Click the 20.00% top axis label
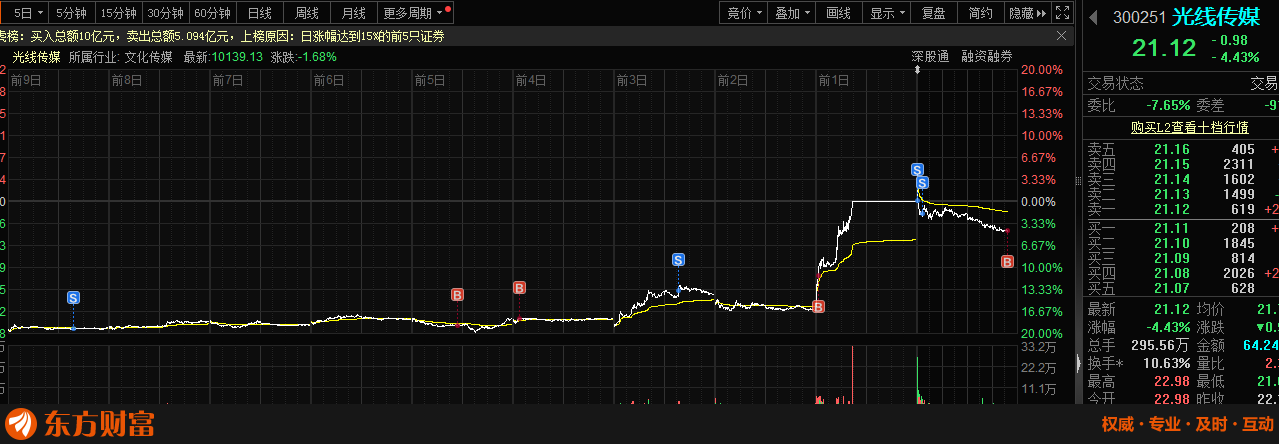This screenshot has width=1279, height=444. (x=1042, y=70)
